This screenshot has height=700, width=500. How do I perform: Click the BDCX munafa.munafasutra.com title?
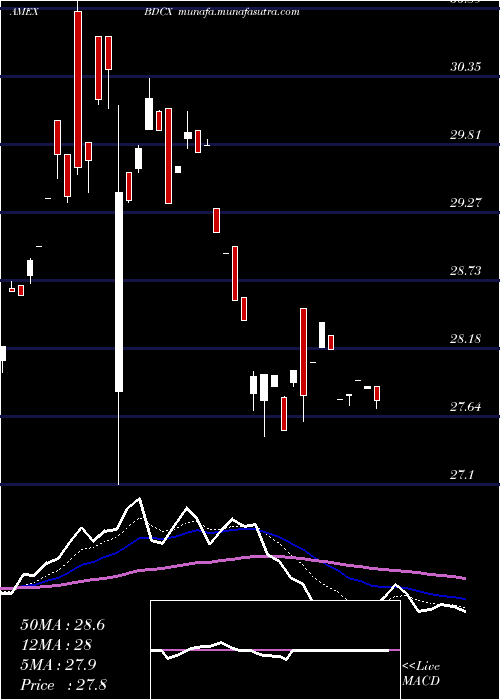pyautogui.click(x=221, y=12)
